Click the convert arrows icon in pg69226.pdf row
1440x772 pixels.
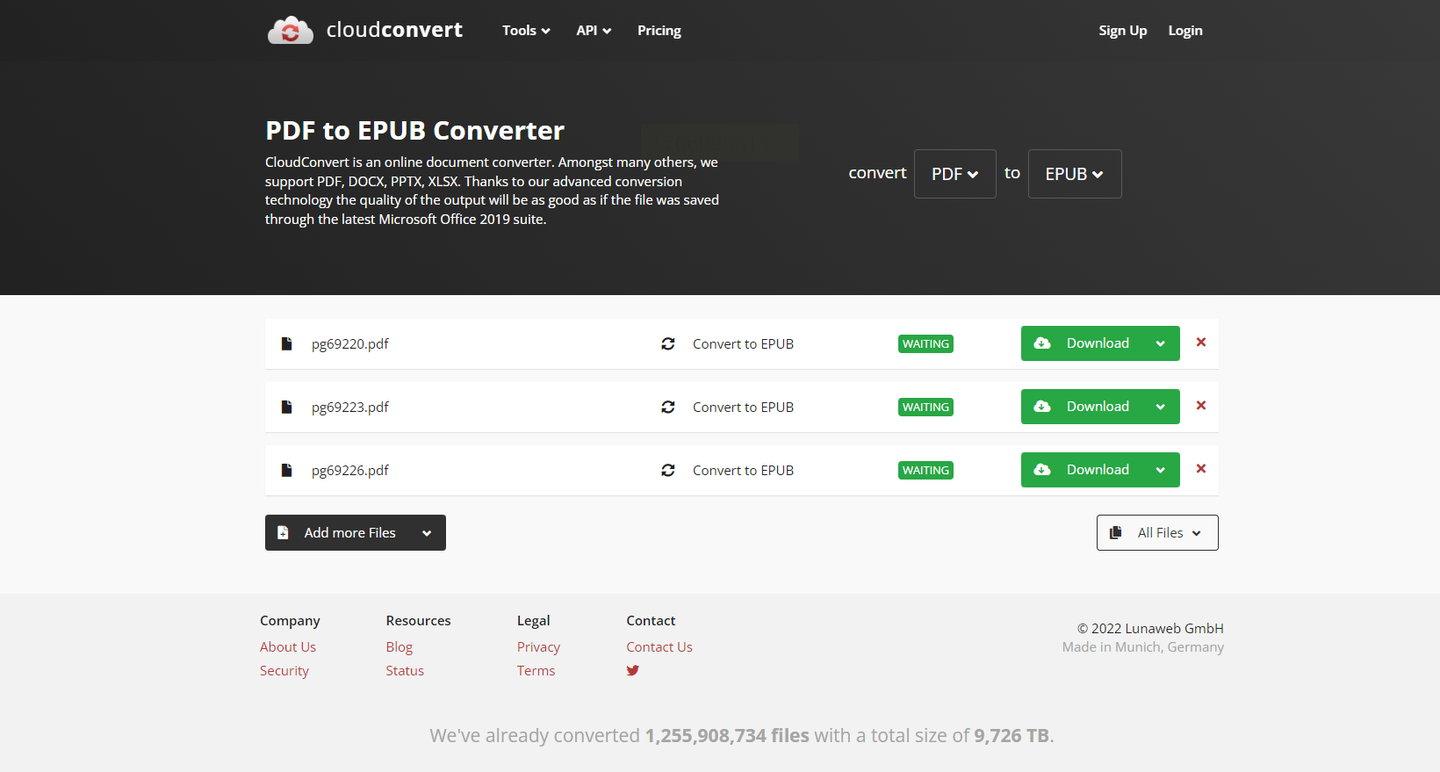point(668,470)
